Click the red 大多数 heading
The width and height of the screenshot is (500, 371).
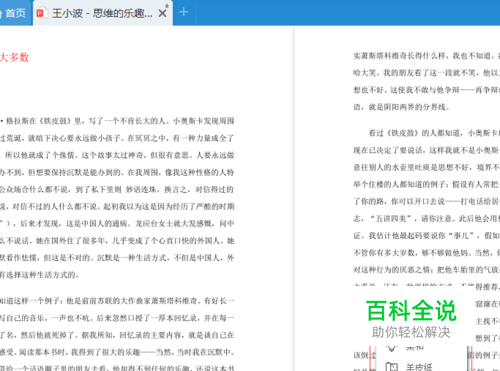(14, 57)
